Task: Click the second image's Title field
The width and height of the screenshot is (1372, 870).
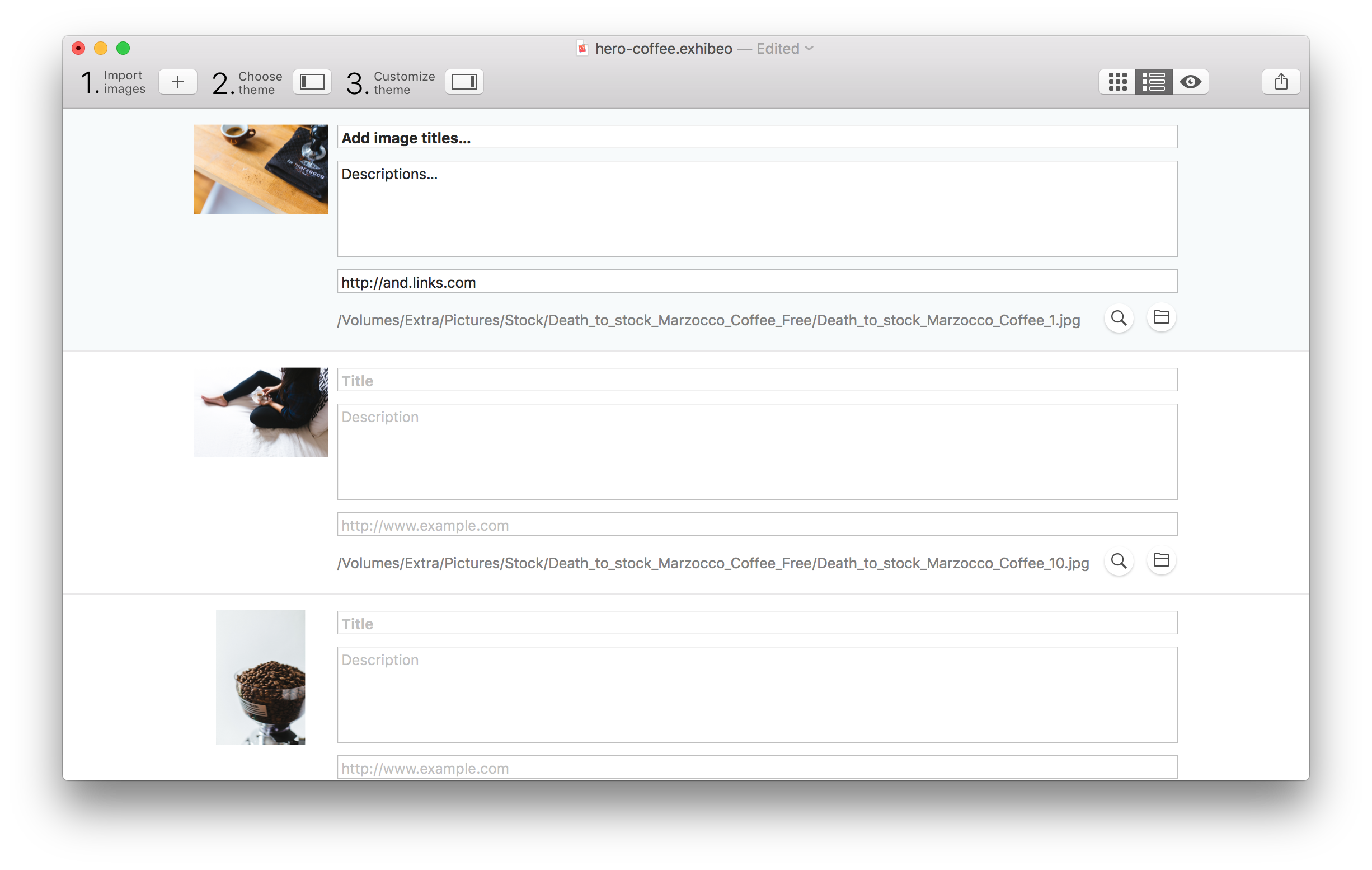Action: pyautogui.click(x=757, y=380)
